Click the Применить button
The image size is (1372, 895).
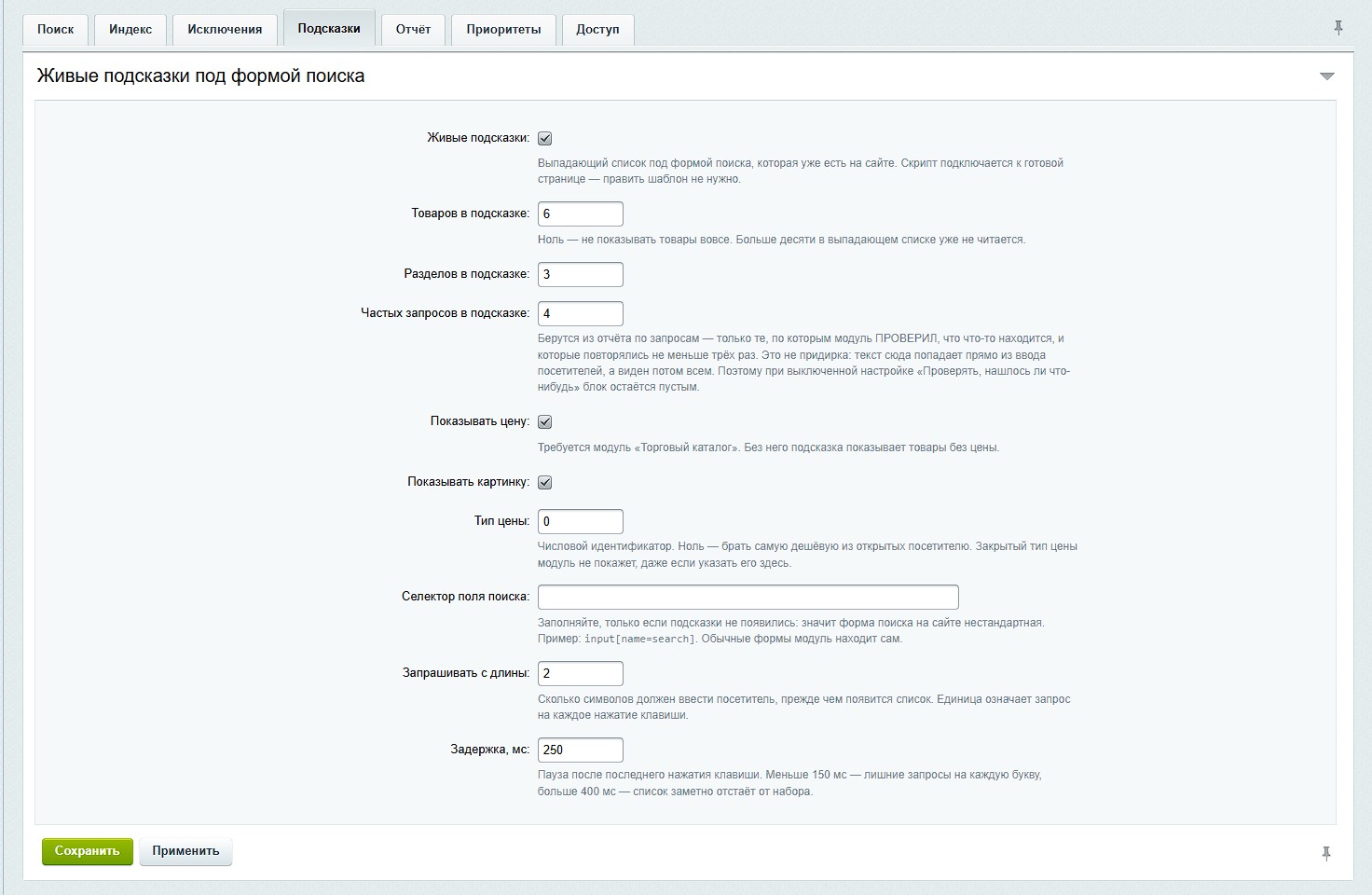185,851
